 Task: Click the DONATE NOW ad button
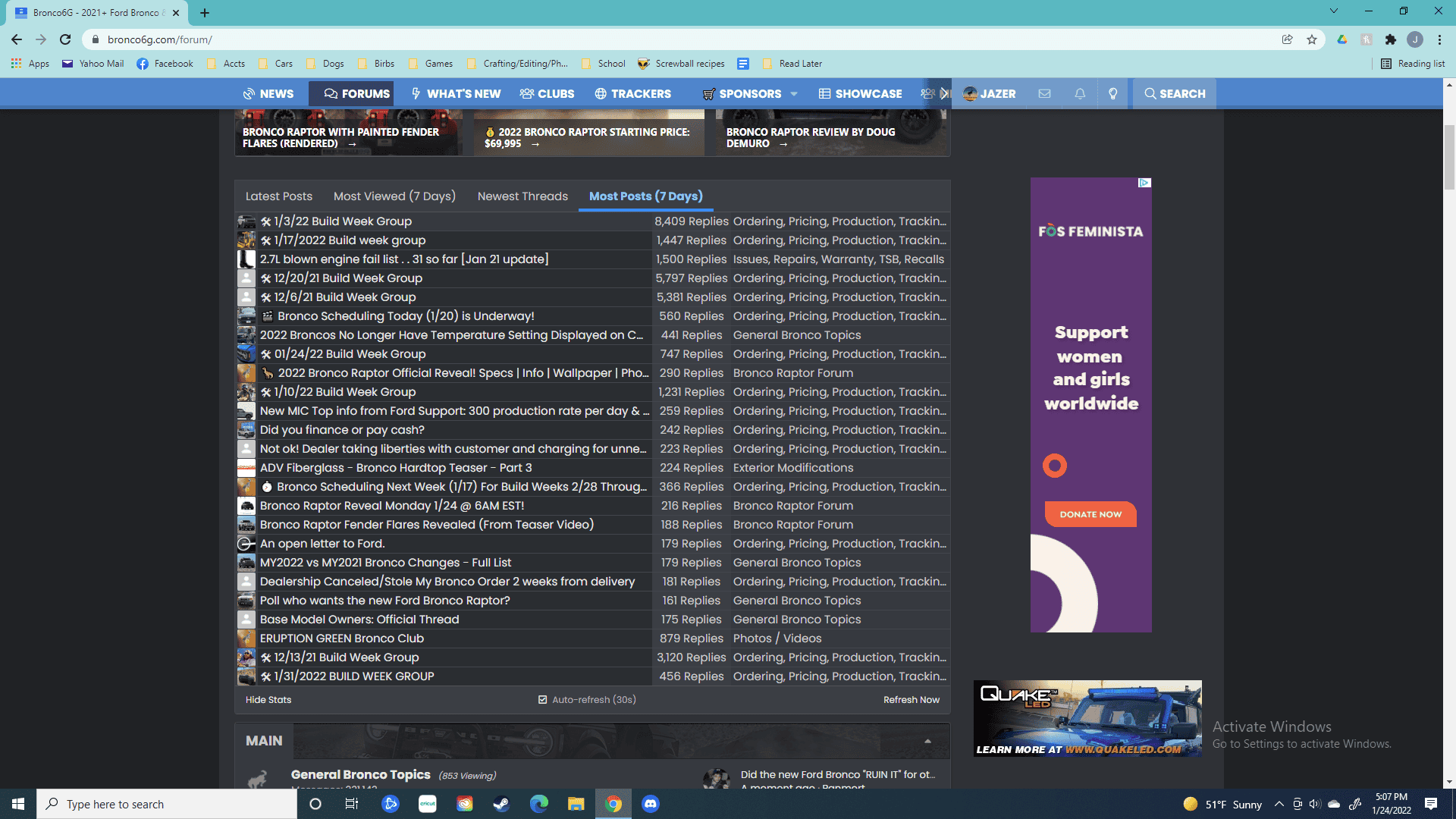(1090, 514)
